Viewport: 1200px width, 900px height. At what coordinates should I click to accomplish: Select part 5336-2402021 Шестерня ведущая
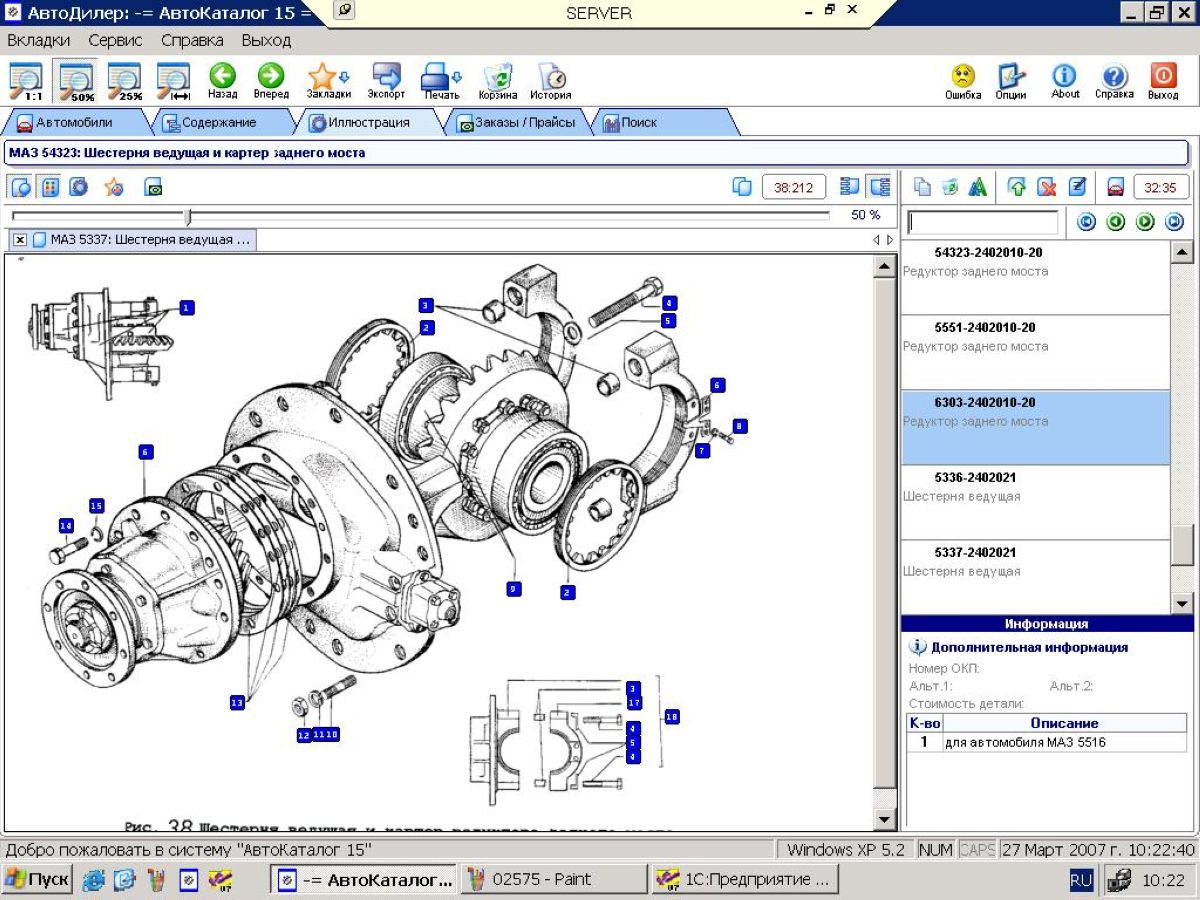click(1035, 502)
